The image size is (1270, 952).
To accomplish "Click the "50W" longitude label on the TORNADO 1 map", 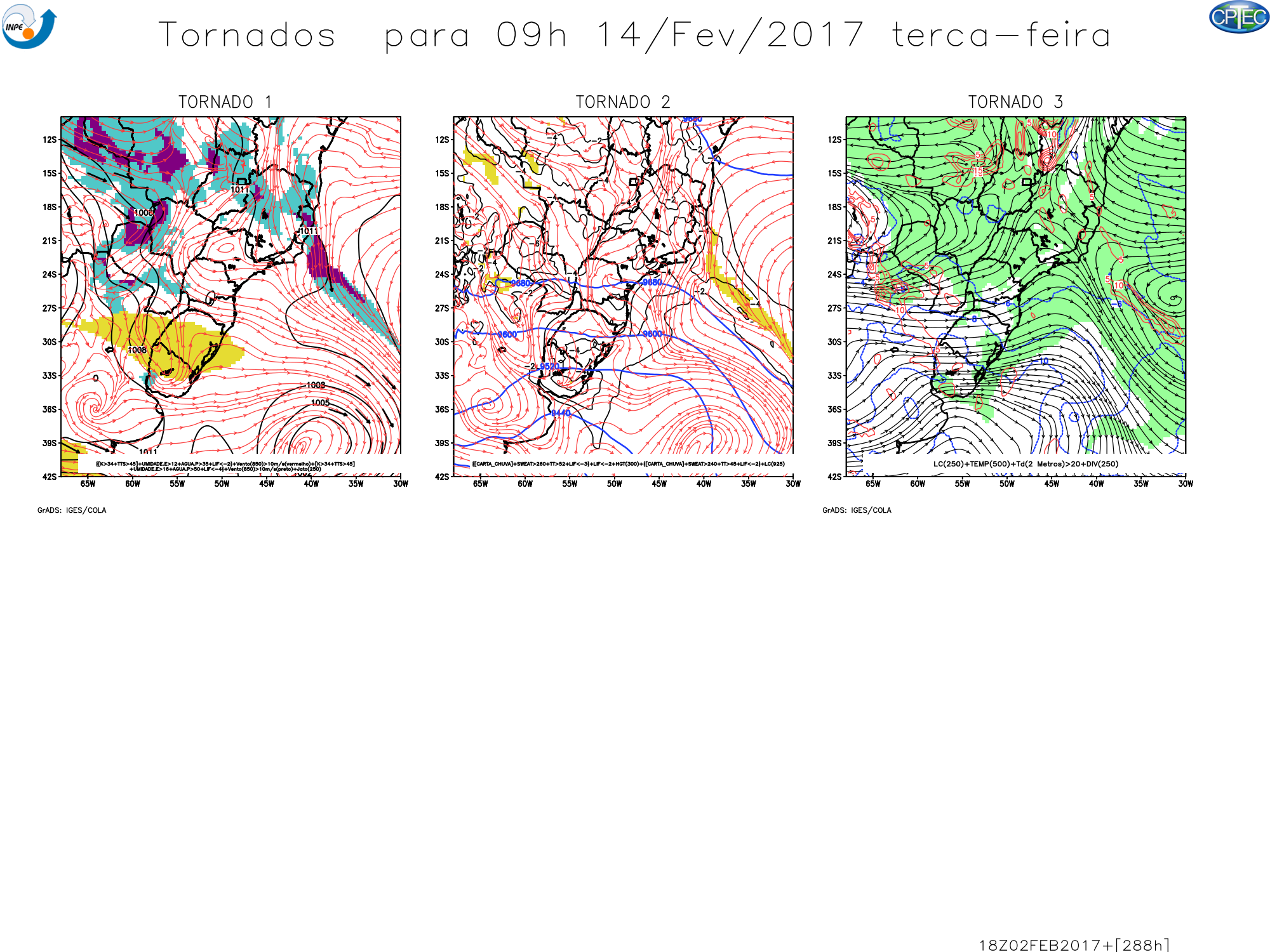I will pos(222,484).
